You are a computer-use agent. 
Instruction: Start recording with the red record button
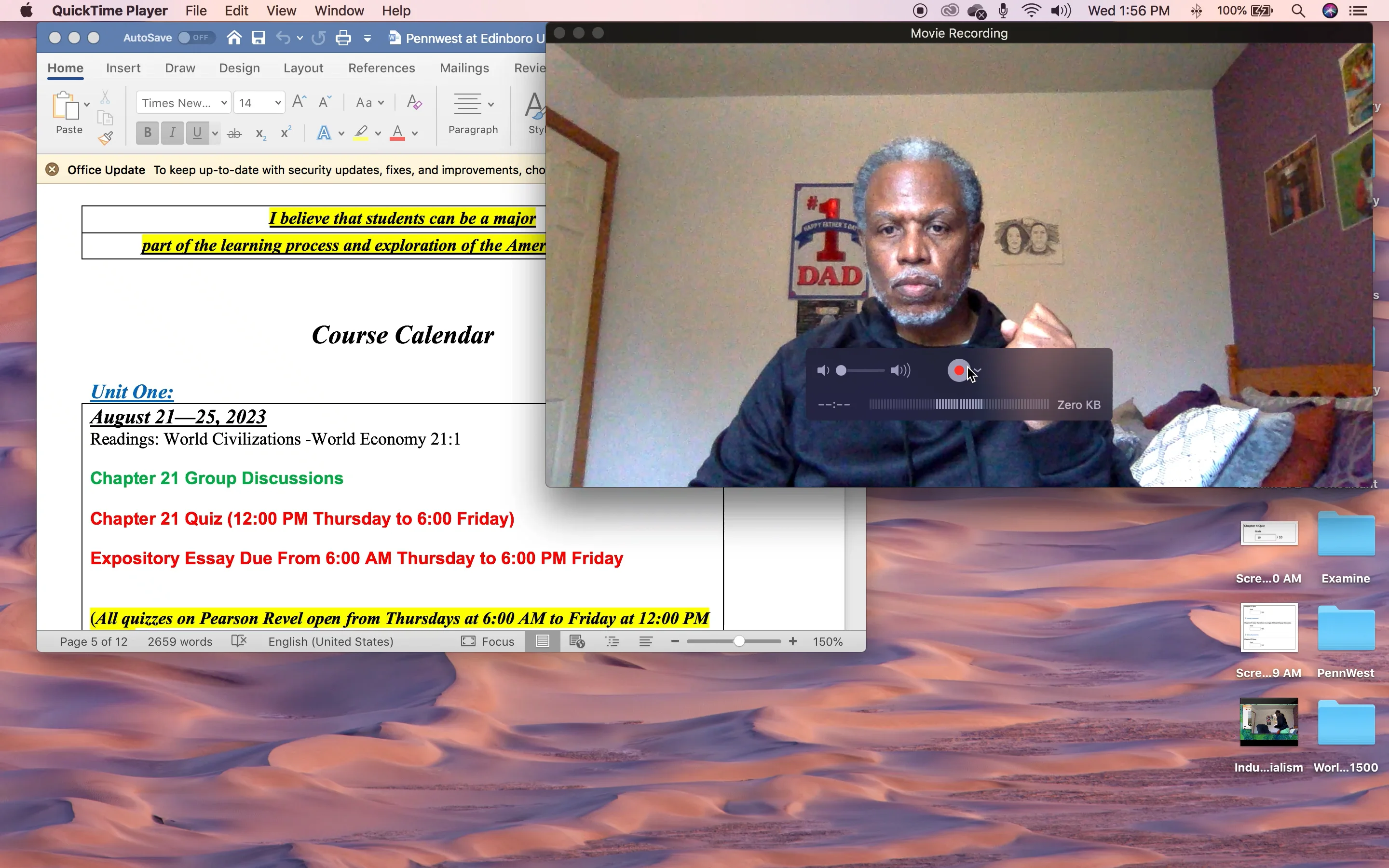tap(958, 370)
